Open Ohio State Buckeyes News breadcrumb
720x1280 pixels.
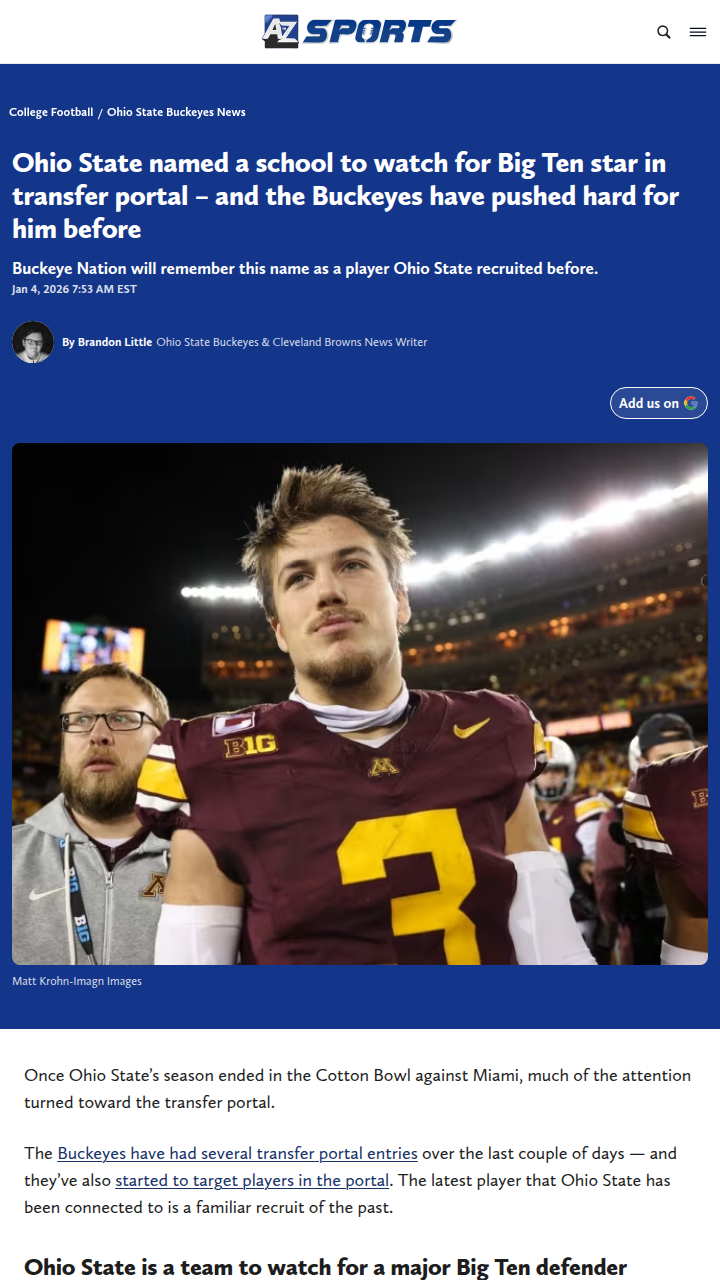176,112
